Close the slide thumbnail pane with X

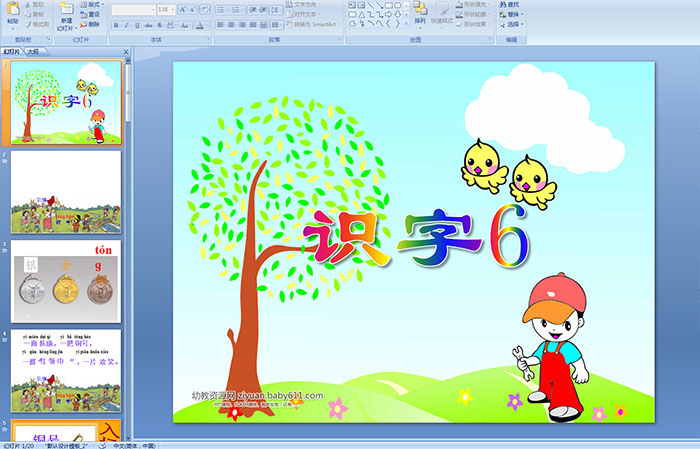126,52
